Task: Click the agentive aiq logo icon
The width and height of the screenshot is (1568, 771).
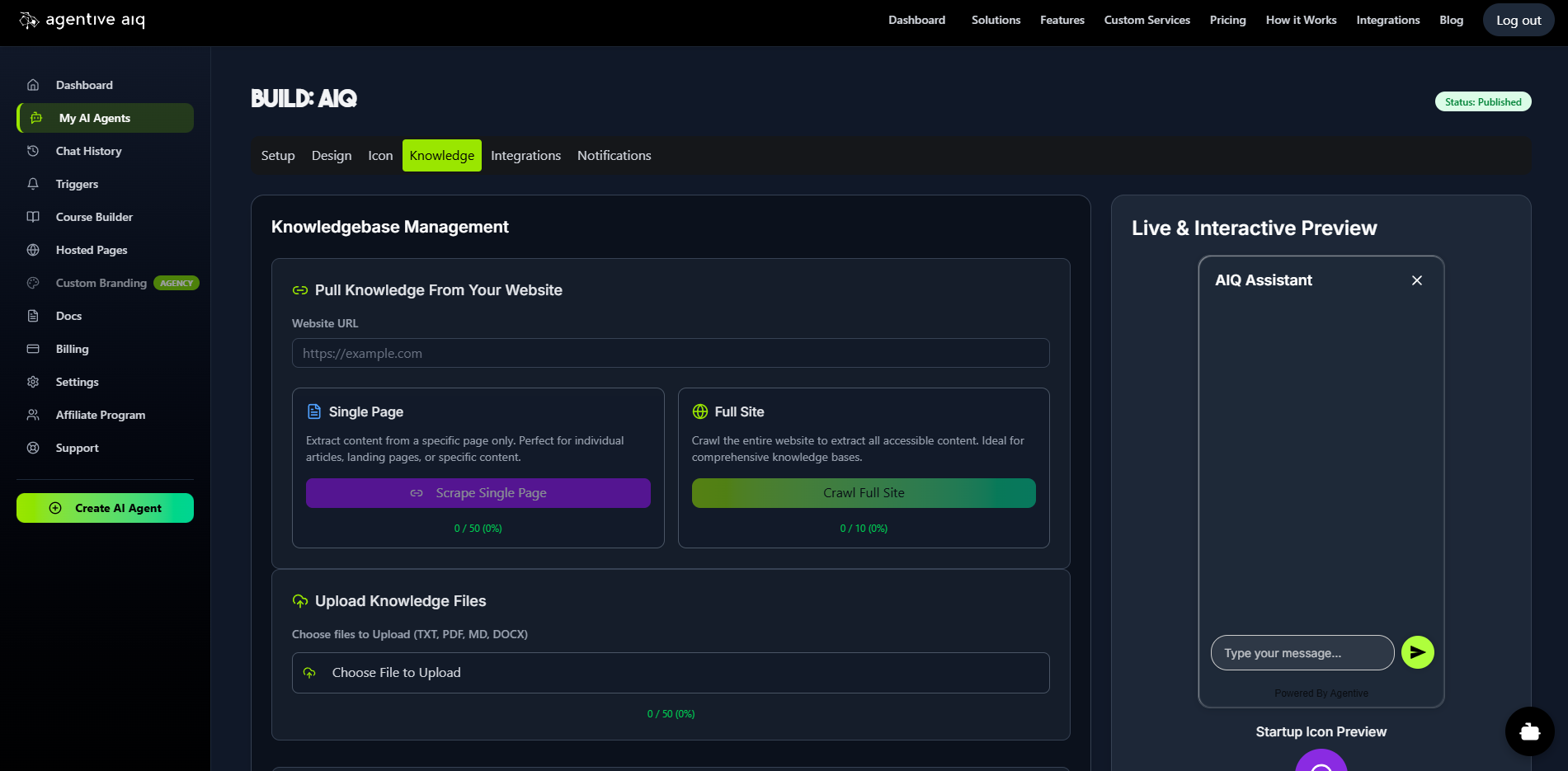Action: point(29,21)
